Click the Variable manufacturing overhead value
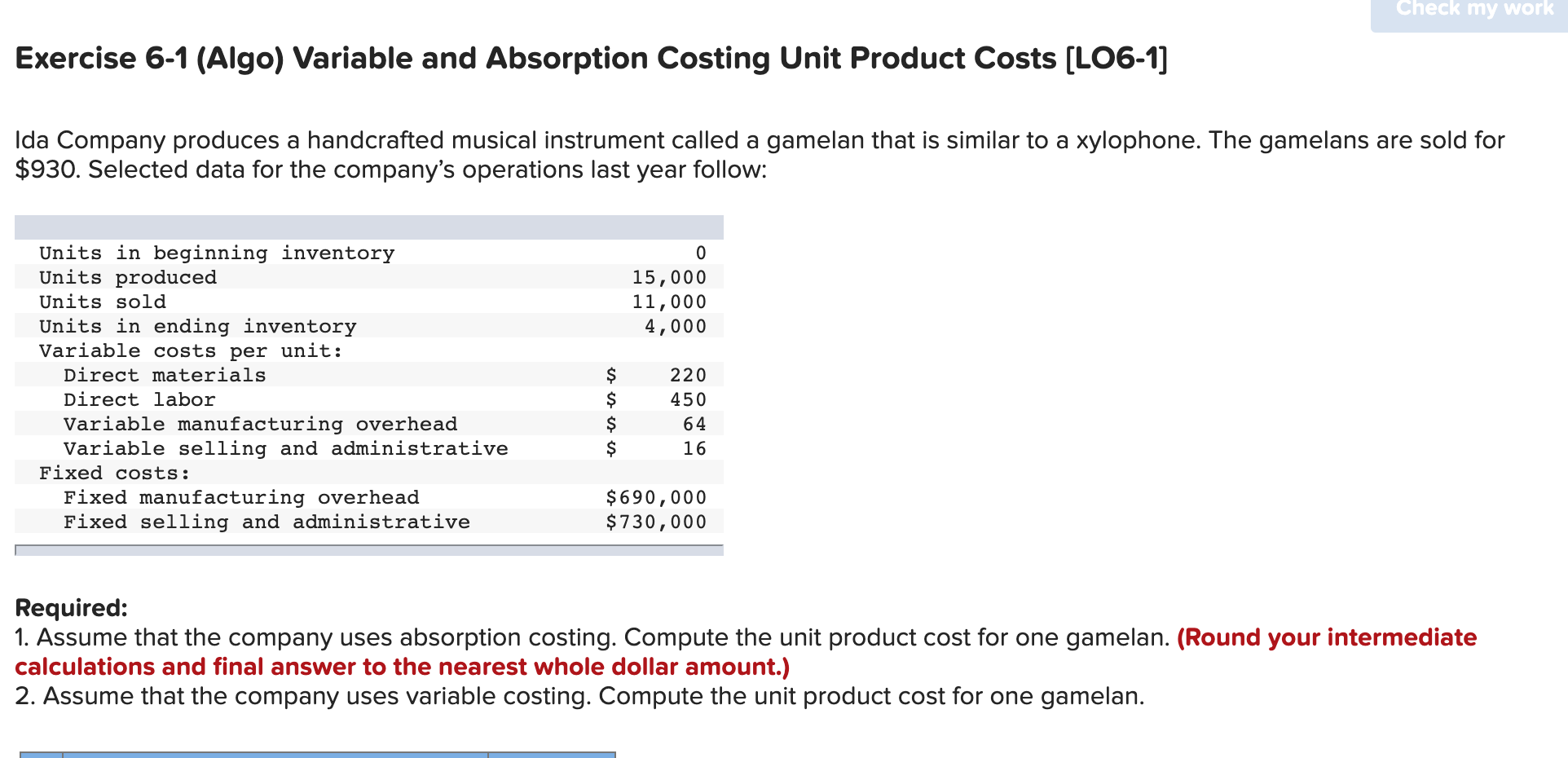Viewport: 1568px width, 758px height. pos(693,424)
